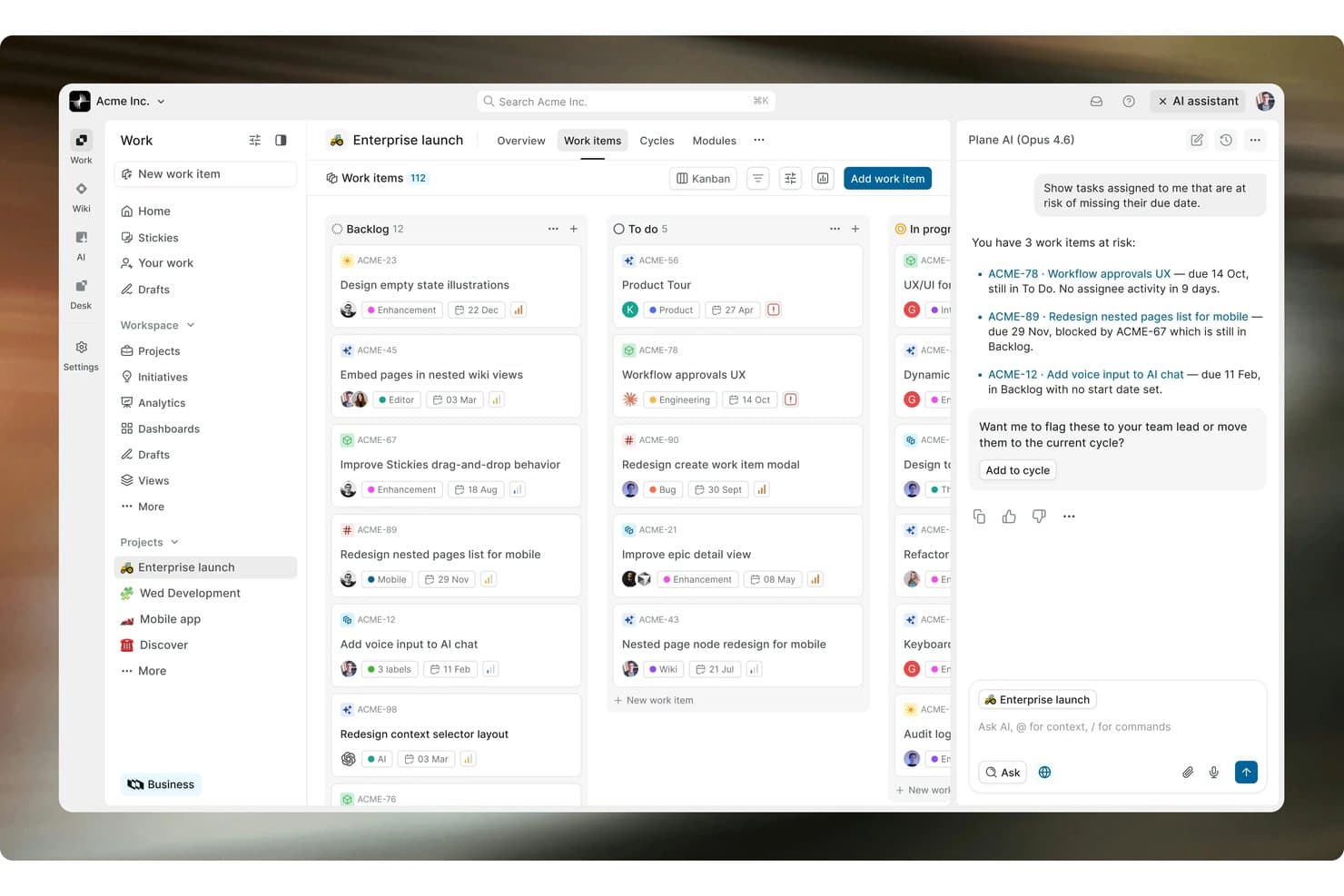The height and width of the screenshot is (896, 1344).
Task: Give thumbs down to AI response
Action: click(x=1039, y=517)
